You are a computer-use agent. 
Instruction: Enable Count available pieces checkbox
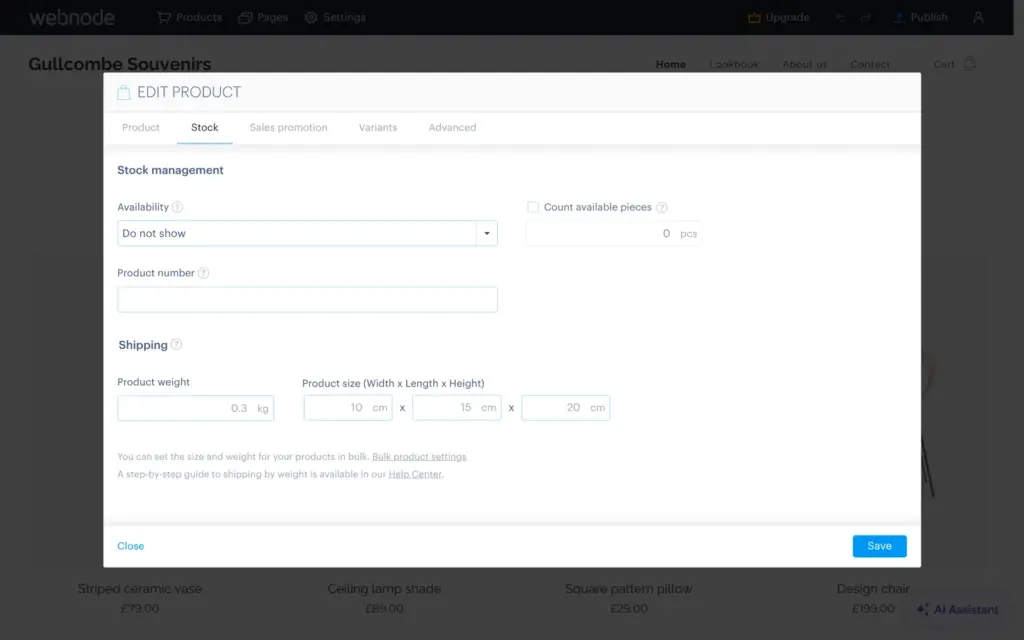tap(533, 207)
